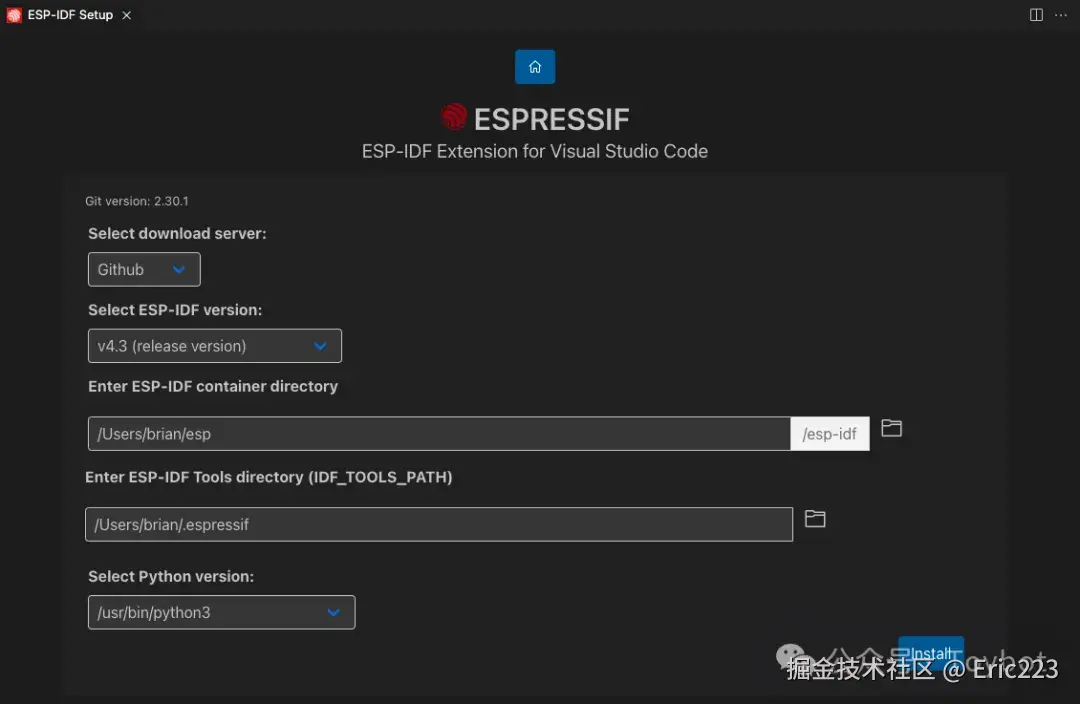Click the Install button
Screen dimensions: 1080x704
coord(931,653)
